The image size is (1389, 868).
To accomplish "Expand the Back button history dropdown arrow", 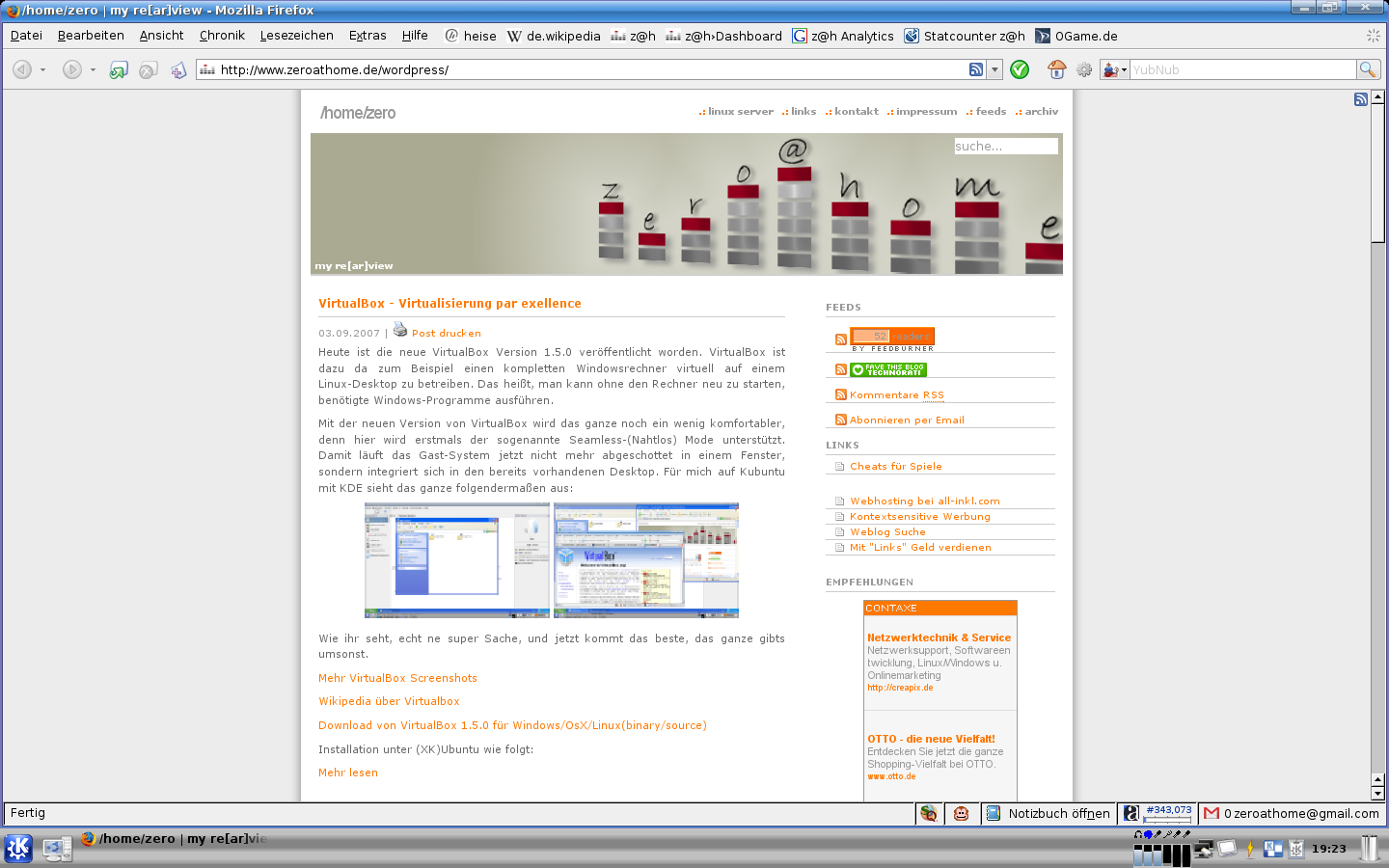I will tap(43, 69).
